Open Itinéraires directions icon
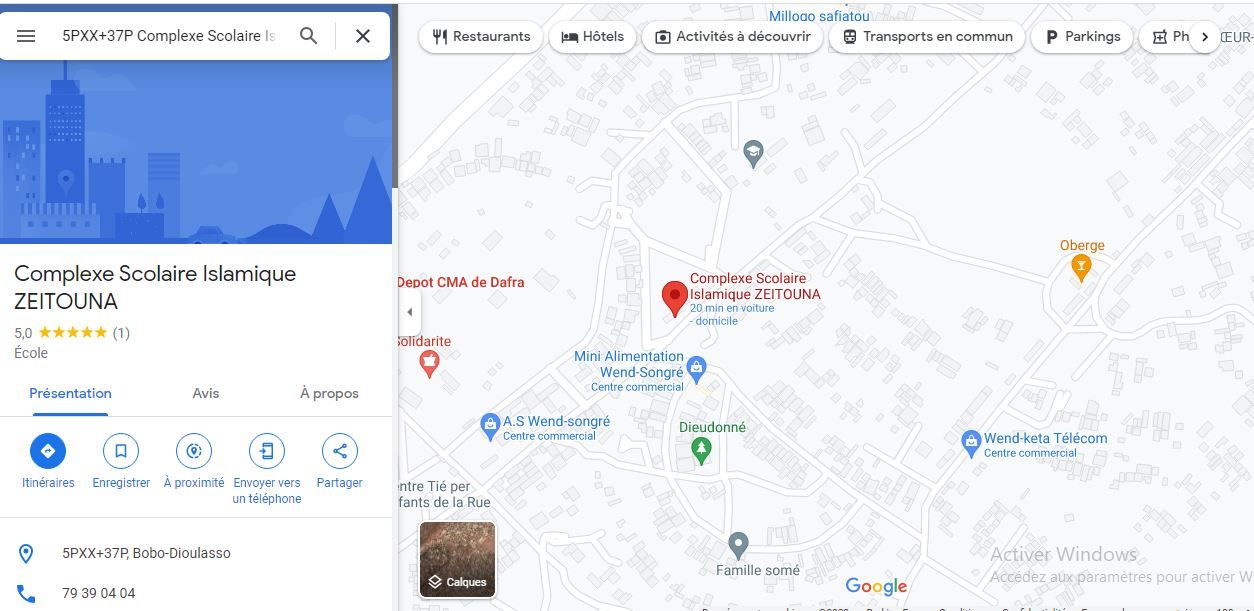1254x611 pixels. click(x=48, y=451)
